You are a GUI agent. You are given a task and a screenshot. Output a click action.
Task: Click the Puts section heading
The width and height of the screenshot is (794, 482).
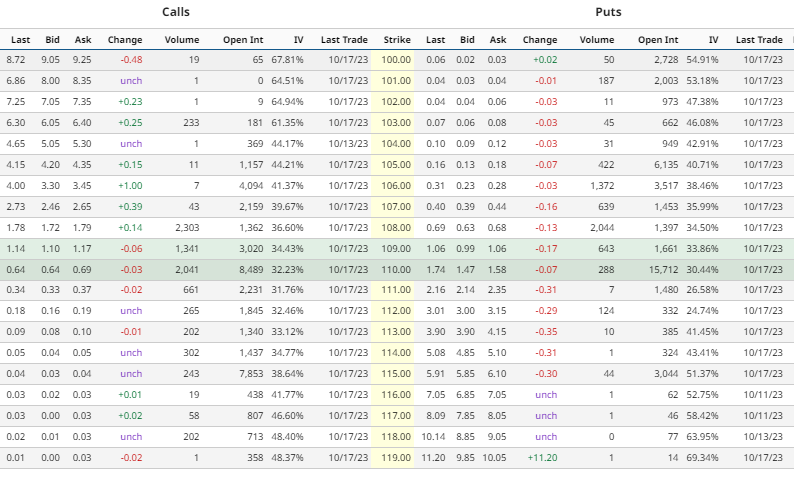click(x=608, y=12)
